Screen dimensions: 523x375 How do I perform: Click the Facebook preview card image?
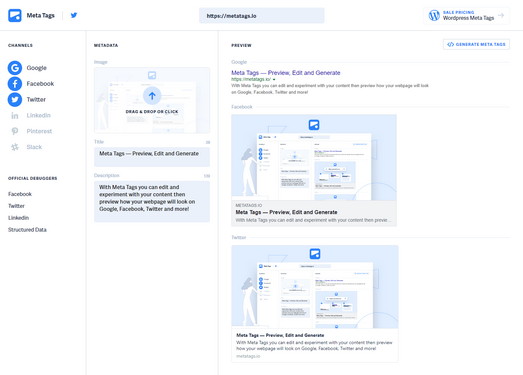pyautogui.click(x=314, y=157)
